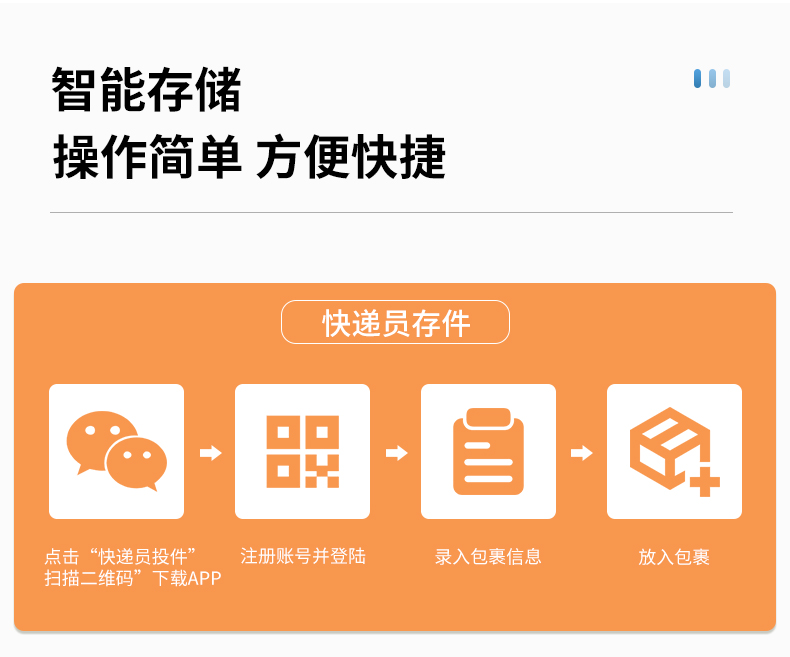This screenshot has height=657, width=790.
Task: Click the WeChat chat bubbles icon
Action: pos(116,451)
